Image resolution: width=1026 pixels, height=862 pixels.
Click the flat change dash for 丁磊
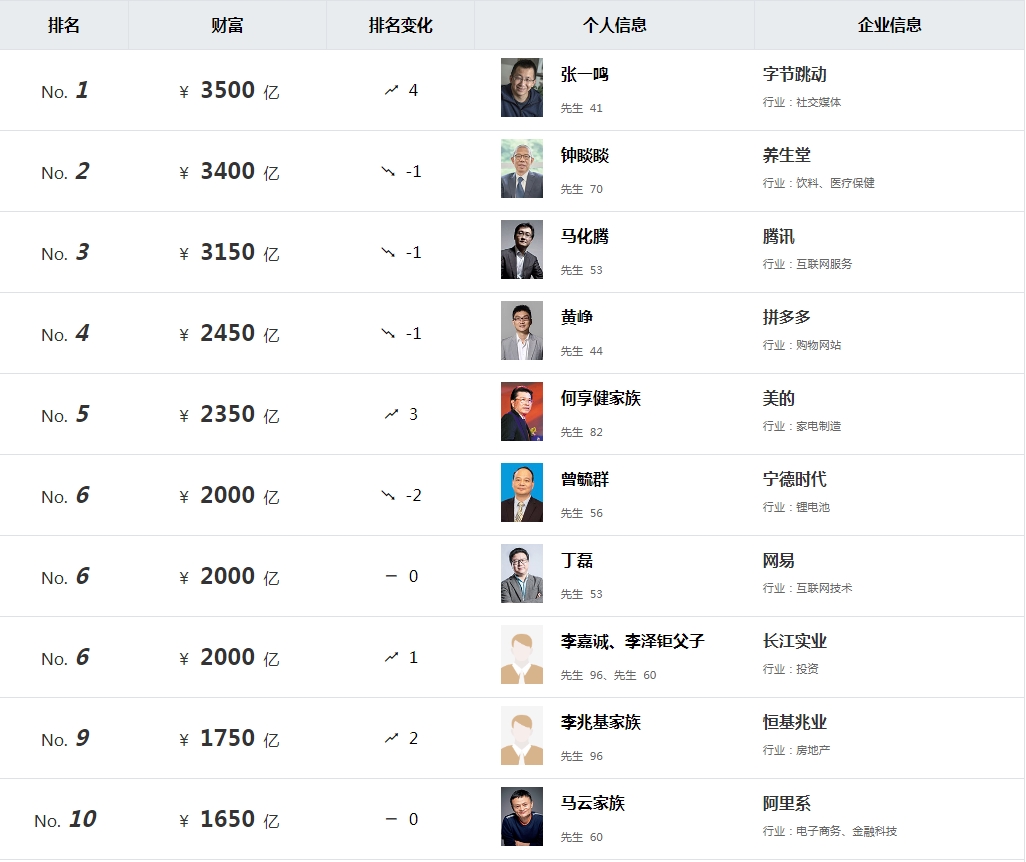coord(391,576)
